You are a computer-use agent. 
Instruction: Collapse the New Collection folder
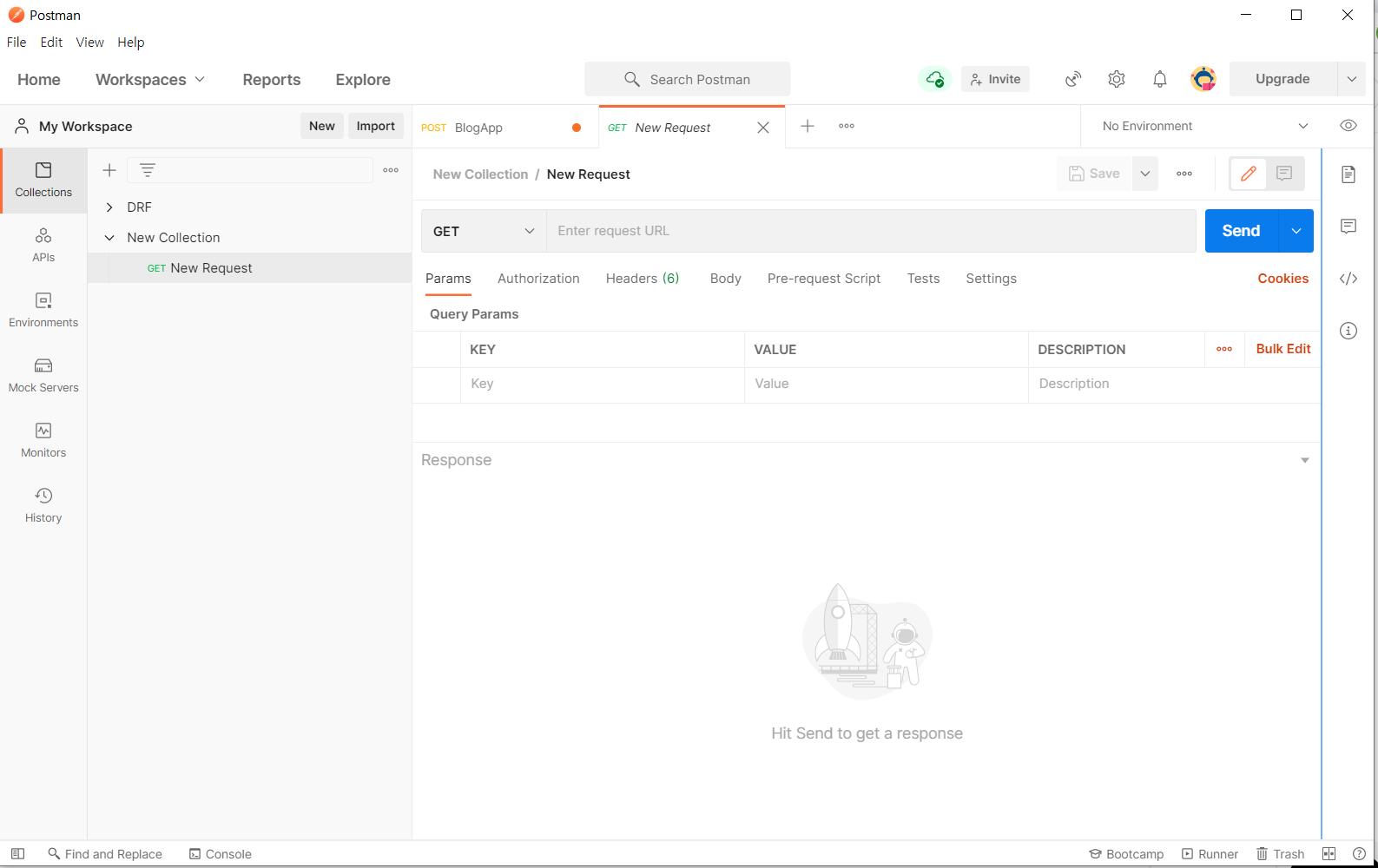point(109,238)
